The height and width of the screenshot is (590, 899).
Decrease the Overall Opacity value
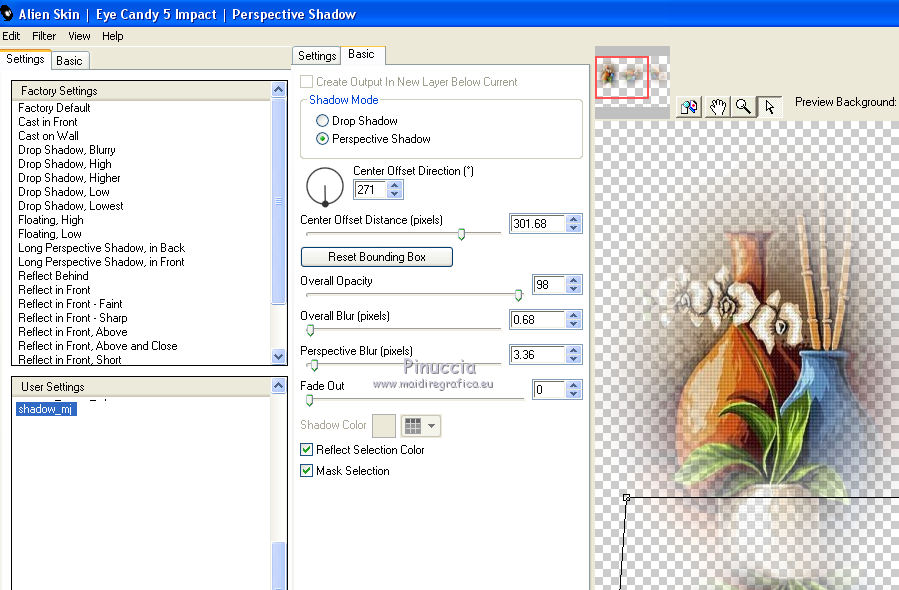[x=573, y=289]
